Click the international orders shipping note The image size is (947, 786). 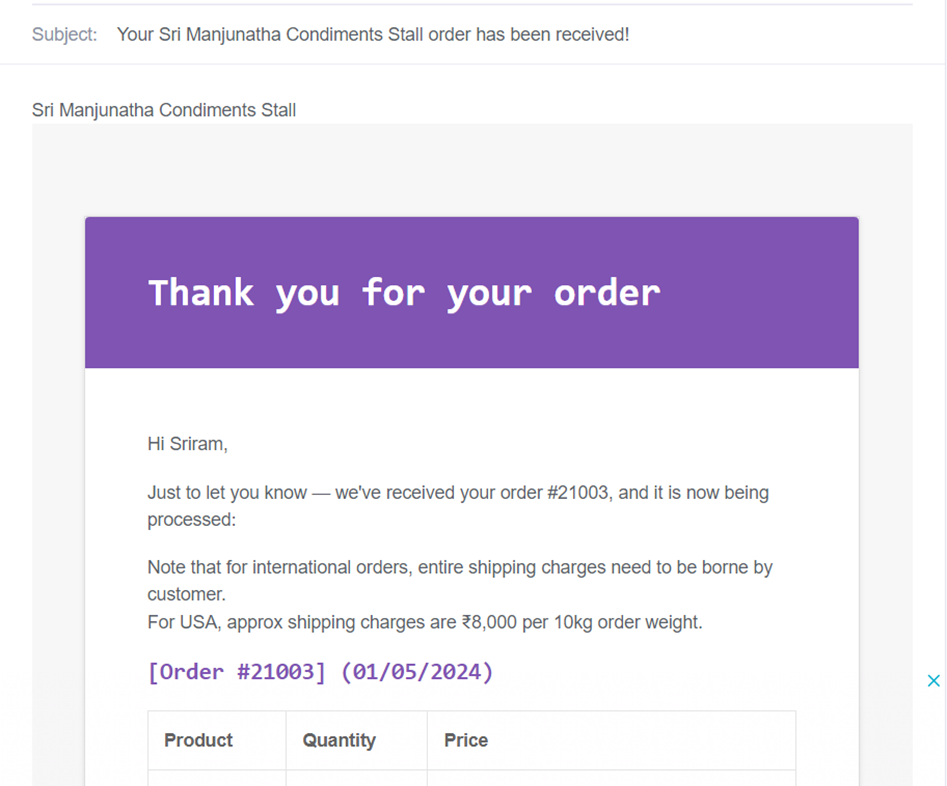460,580
